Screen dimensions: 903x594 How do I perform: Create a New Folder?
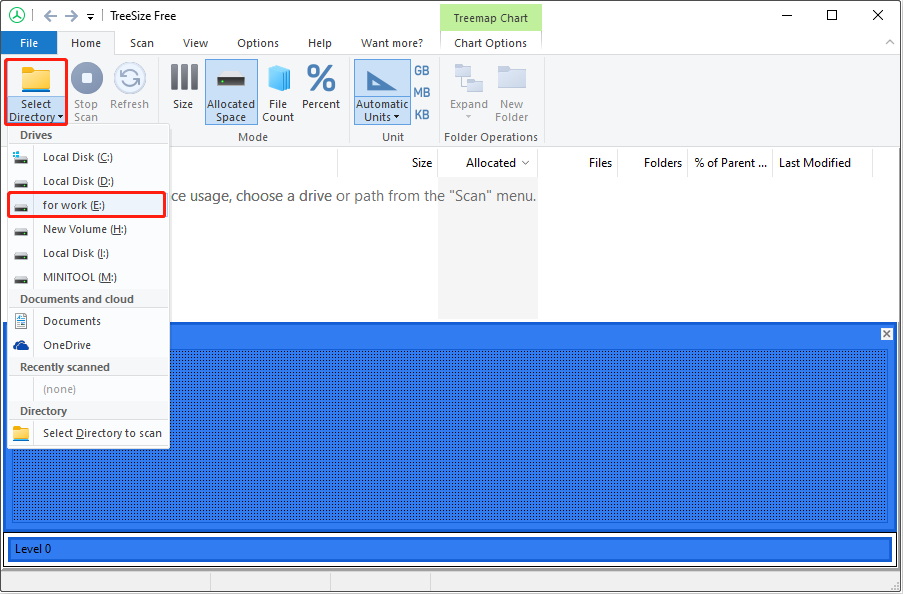pyautogui.click(x=511, y=91)
